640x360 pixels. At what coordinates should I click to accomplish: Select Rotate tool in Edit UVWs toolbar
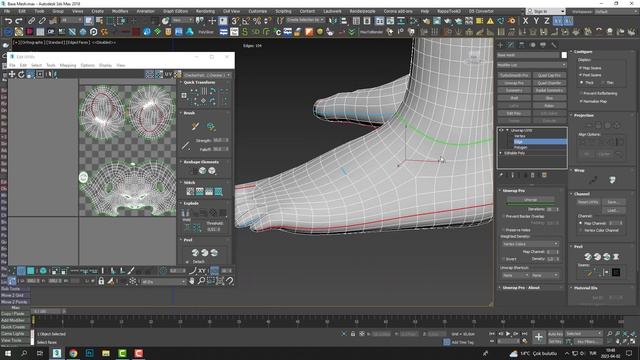pos(21,74)
